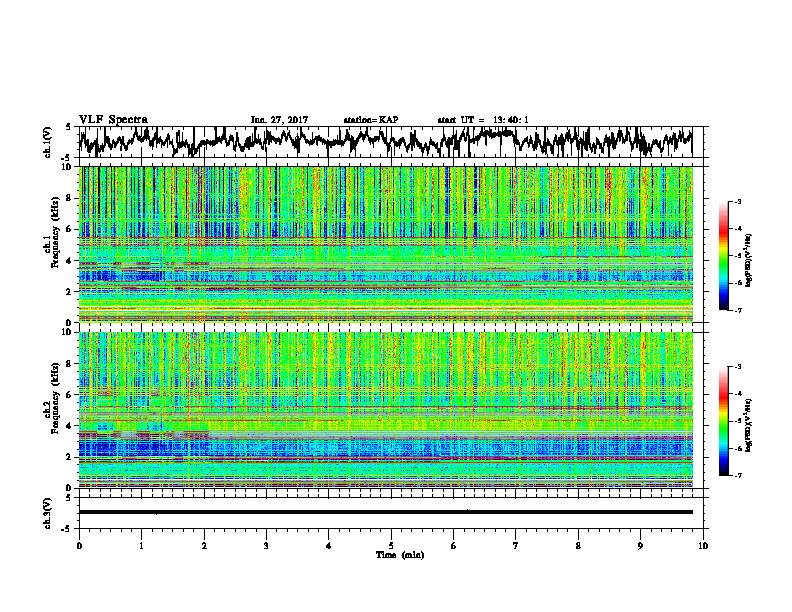Click the "ch.1(V)" axis label
Image resolution: width=792 pixels, height=612 pixels.
coord(48,142)
